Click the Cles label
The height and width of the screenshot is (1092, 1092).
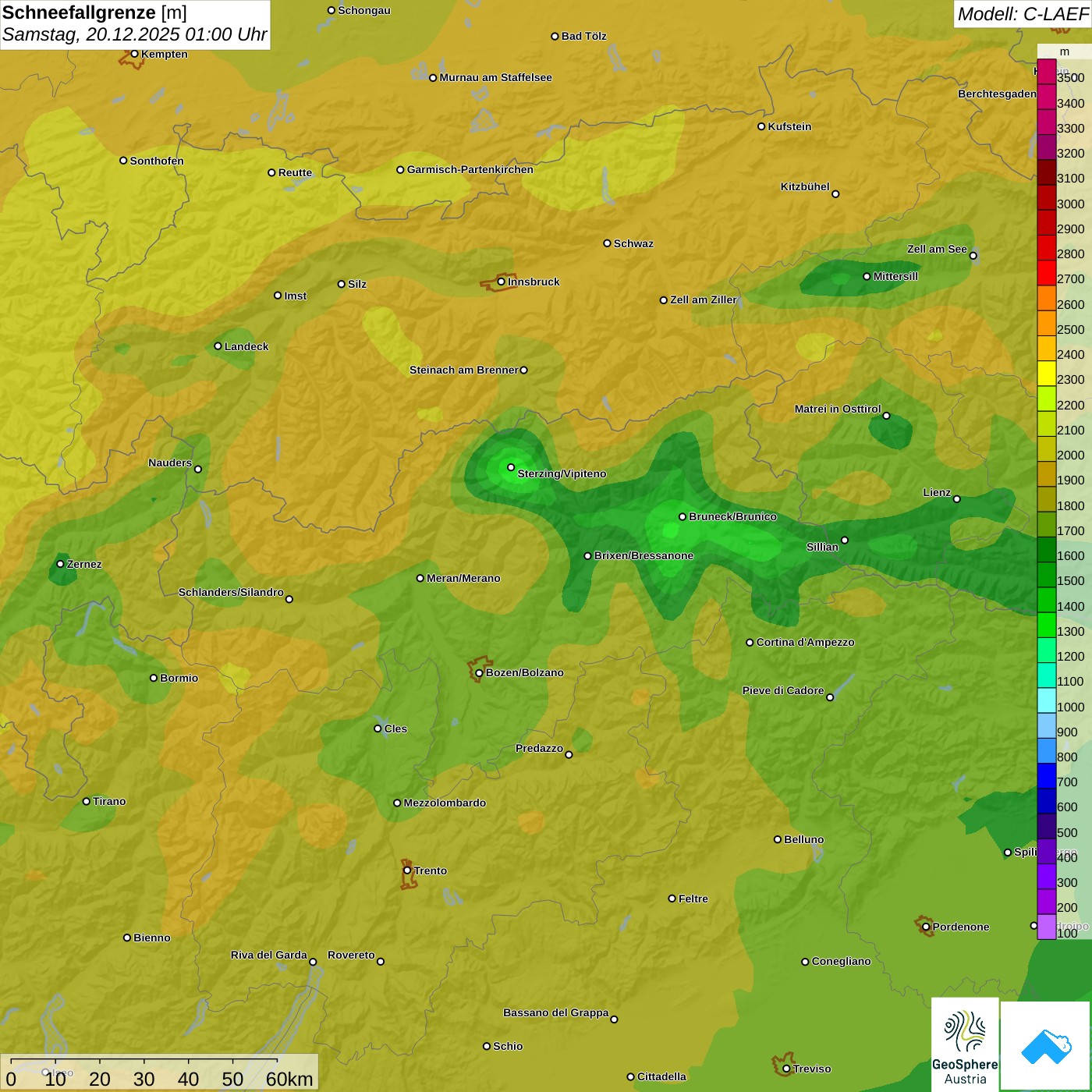pyautogui.click(x=395, y=729)
